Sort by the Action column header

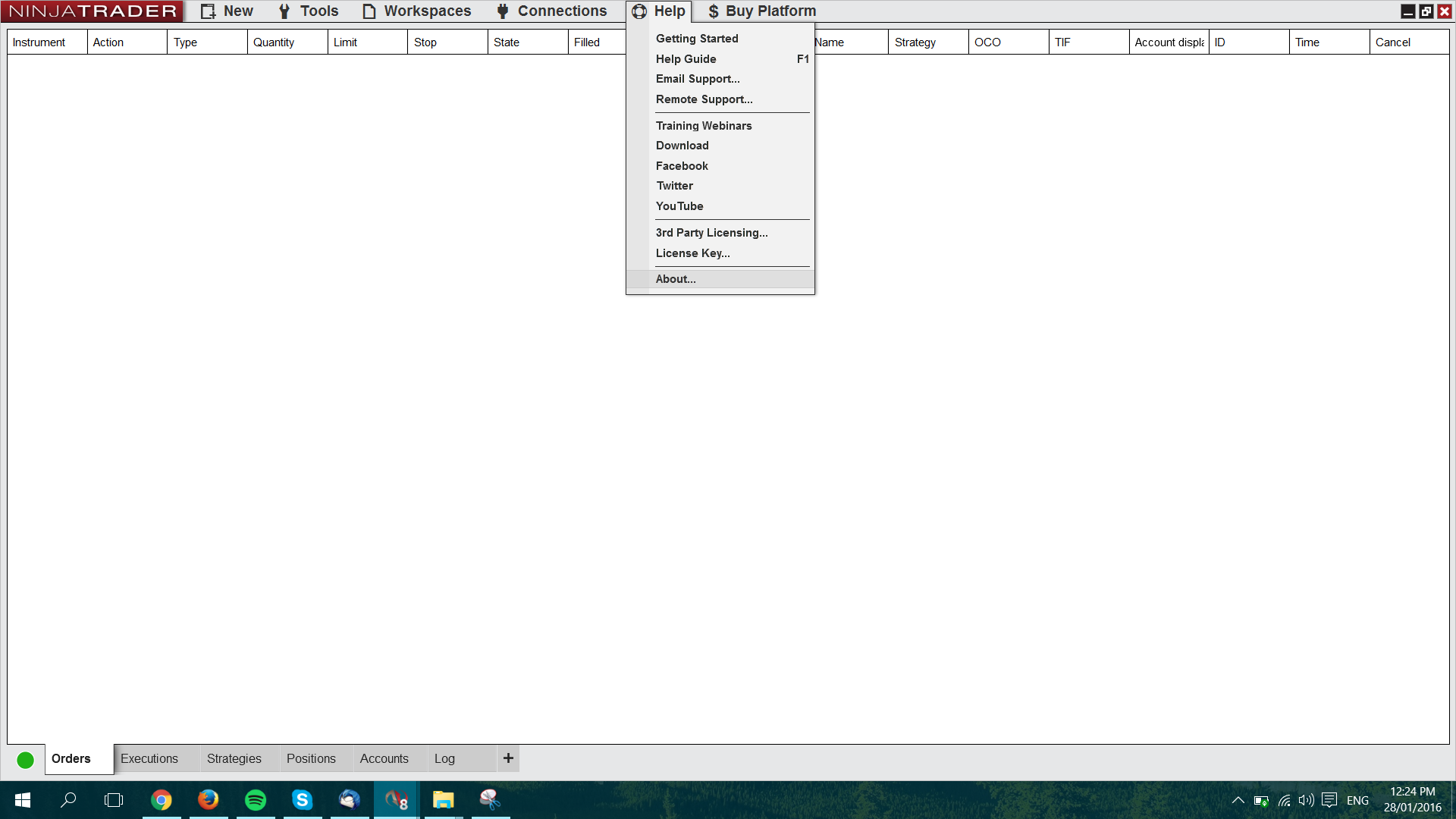tap(127, 42)
